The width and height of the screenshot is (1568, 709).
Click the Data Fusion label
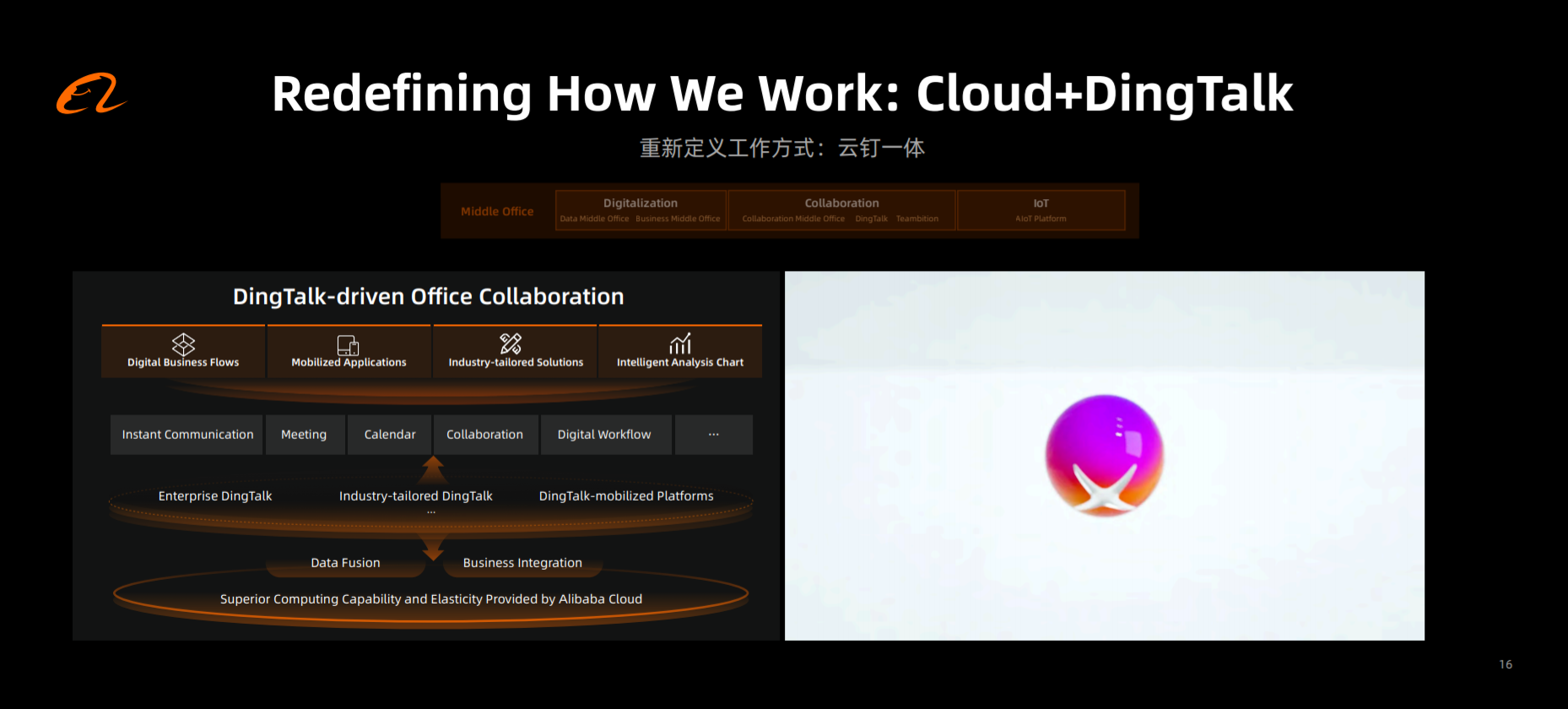coord(345,563)
